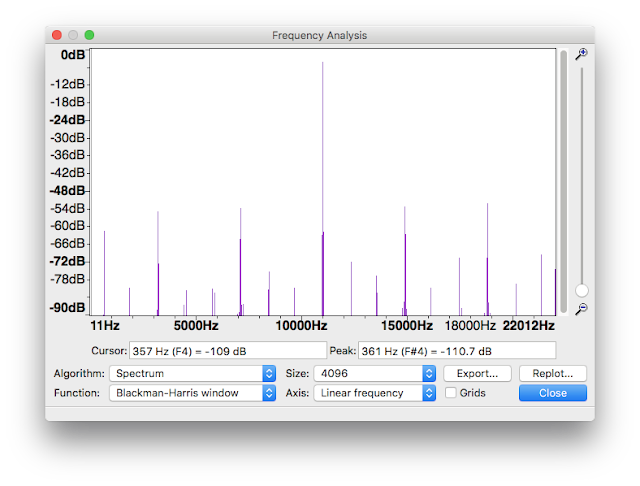Click the -48dB axis label

(x=67, y=191)
